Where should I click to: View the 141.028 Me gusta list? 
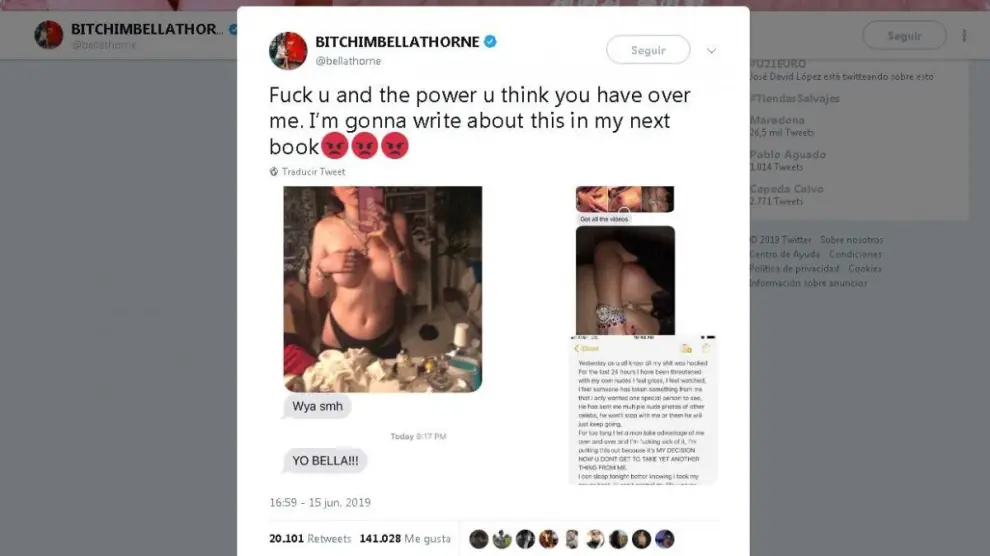tap(405, 539)
